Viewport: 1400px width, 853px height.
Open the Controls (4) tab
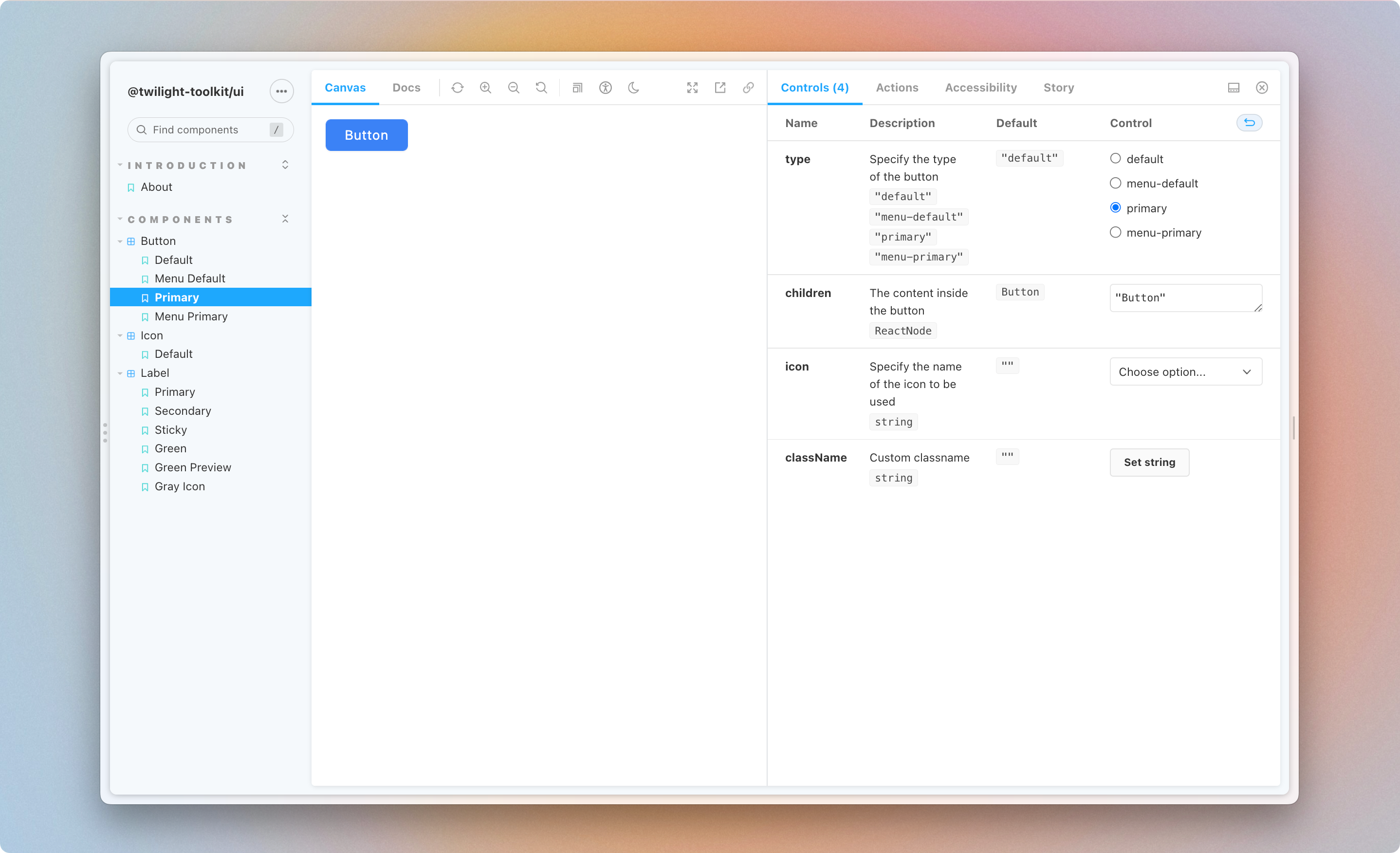click(x=814, y=88)
